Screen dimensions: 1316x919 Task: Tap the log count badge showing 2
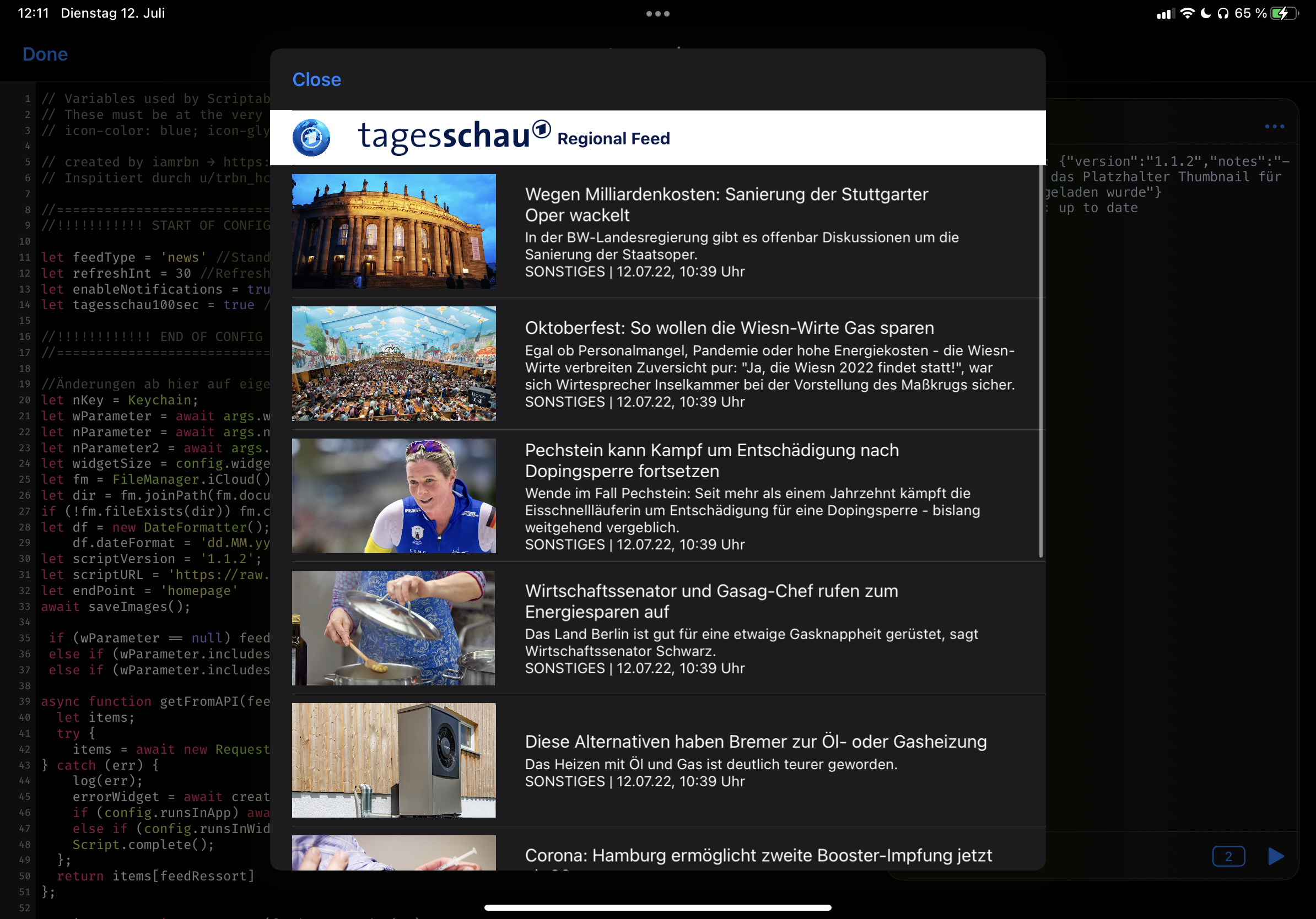click(1228, 856)
